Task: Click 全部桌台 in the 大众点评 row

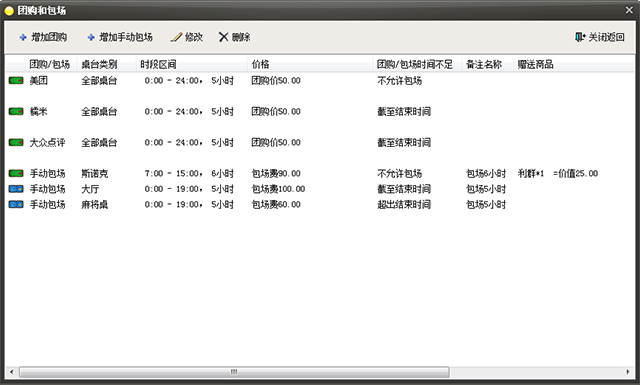Action: 99,143
